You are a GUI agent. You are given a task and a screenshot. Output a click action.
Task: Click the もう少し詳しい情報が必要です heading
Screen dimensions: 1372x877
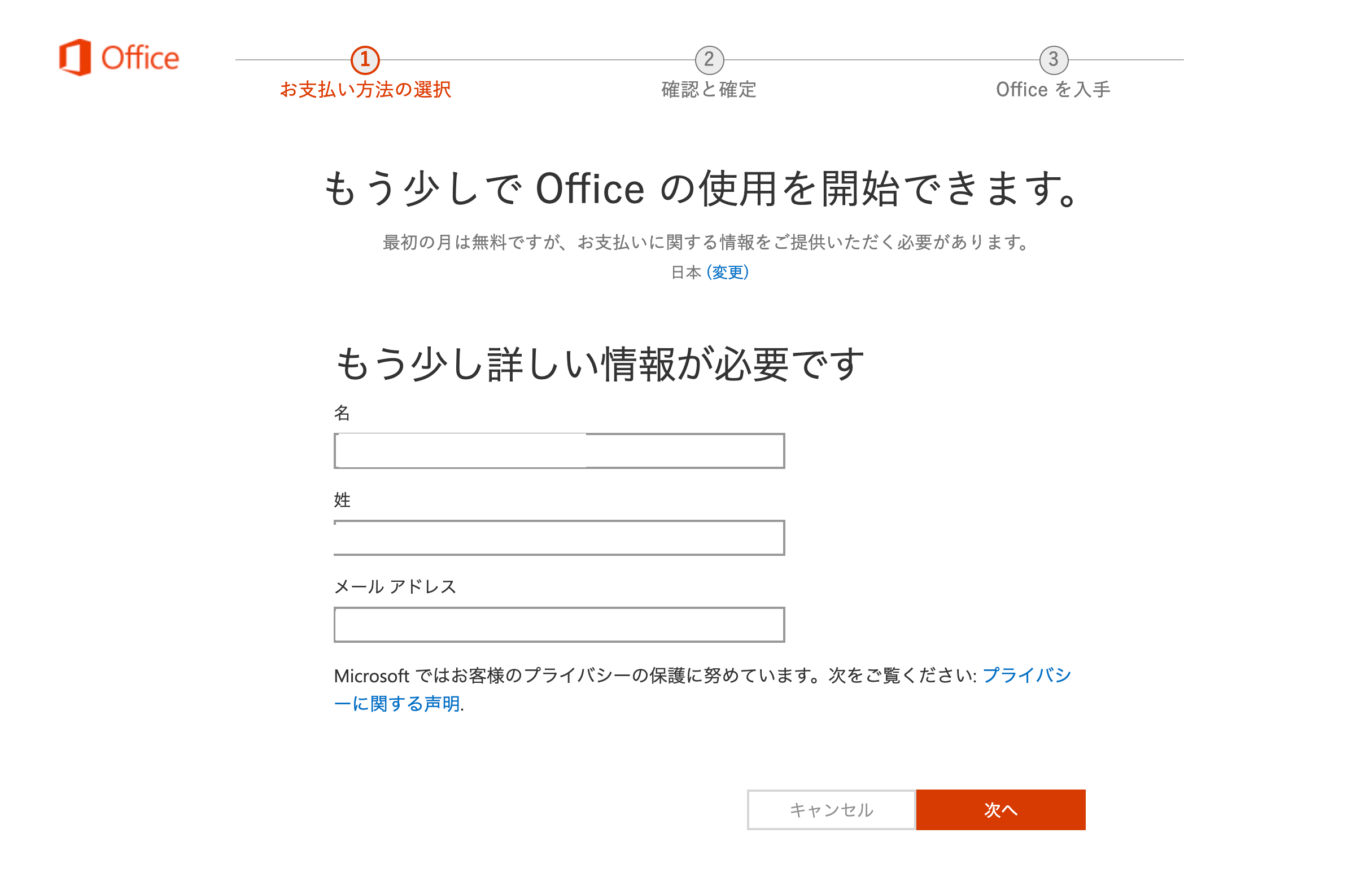(x=600, y=365)
